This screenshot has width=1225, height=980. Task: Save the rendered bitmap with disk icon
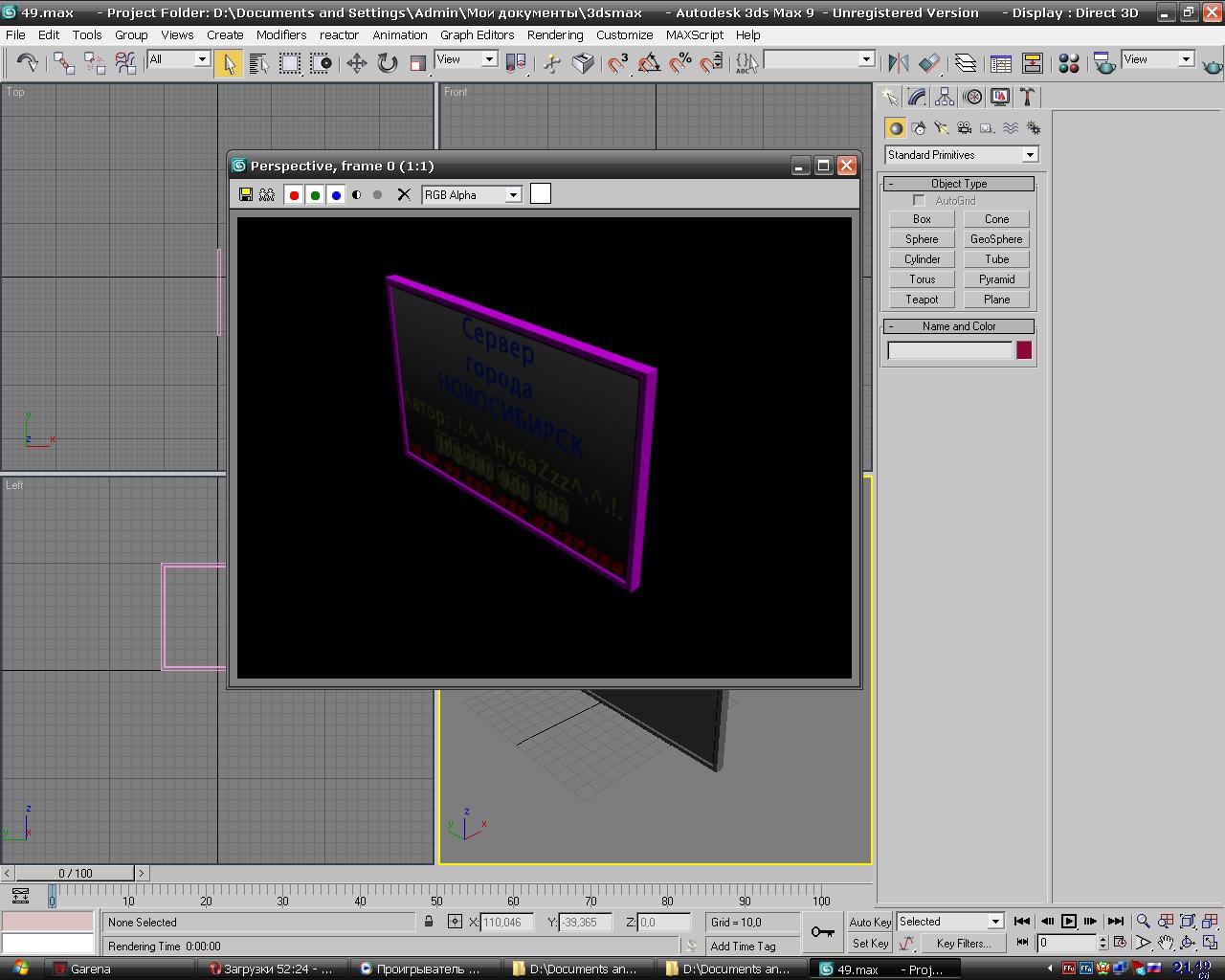(x=246, y=194)
